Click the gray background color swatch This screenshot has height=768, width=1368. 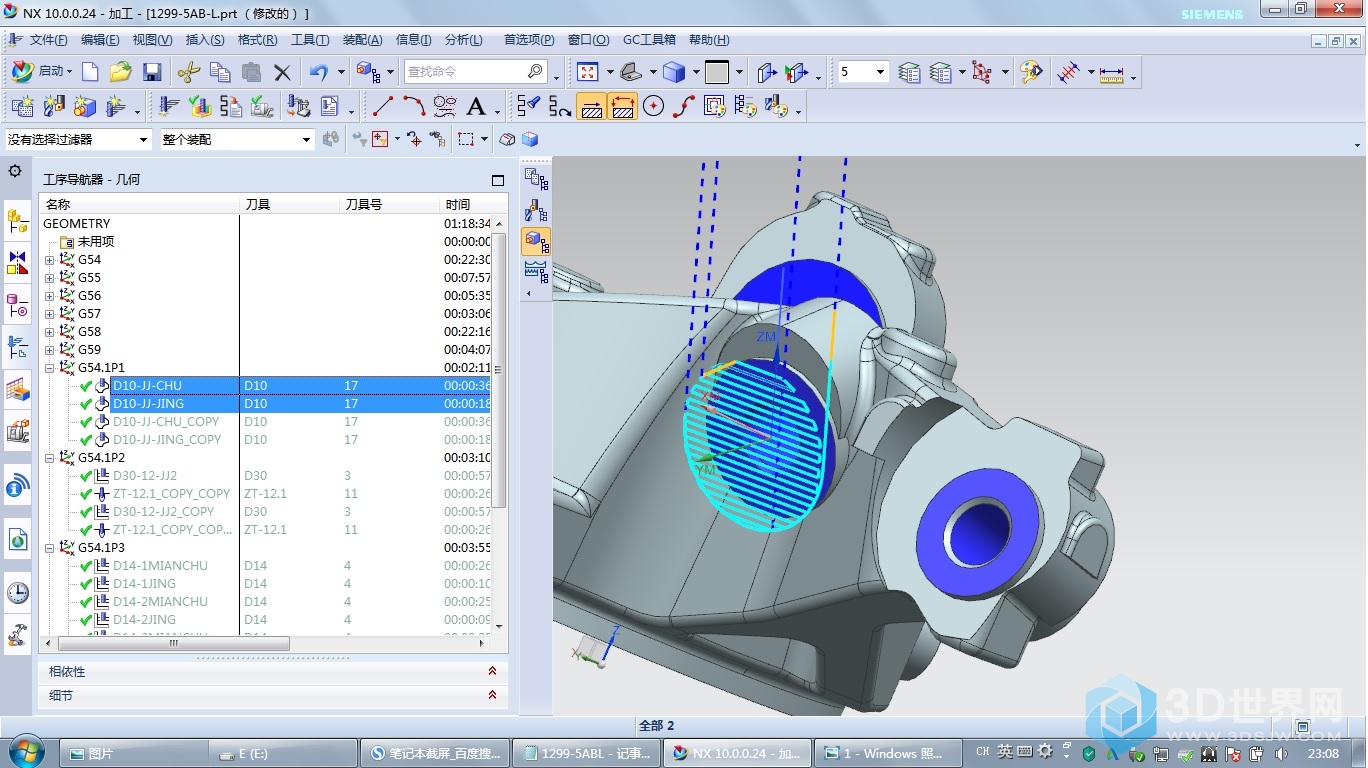pos(717,72)
